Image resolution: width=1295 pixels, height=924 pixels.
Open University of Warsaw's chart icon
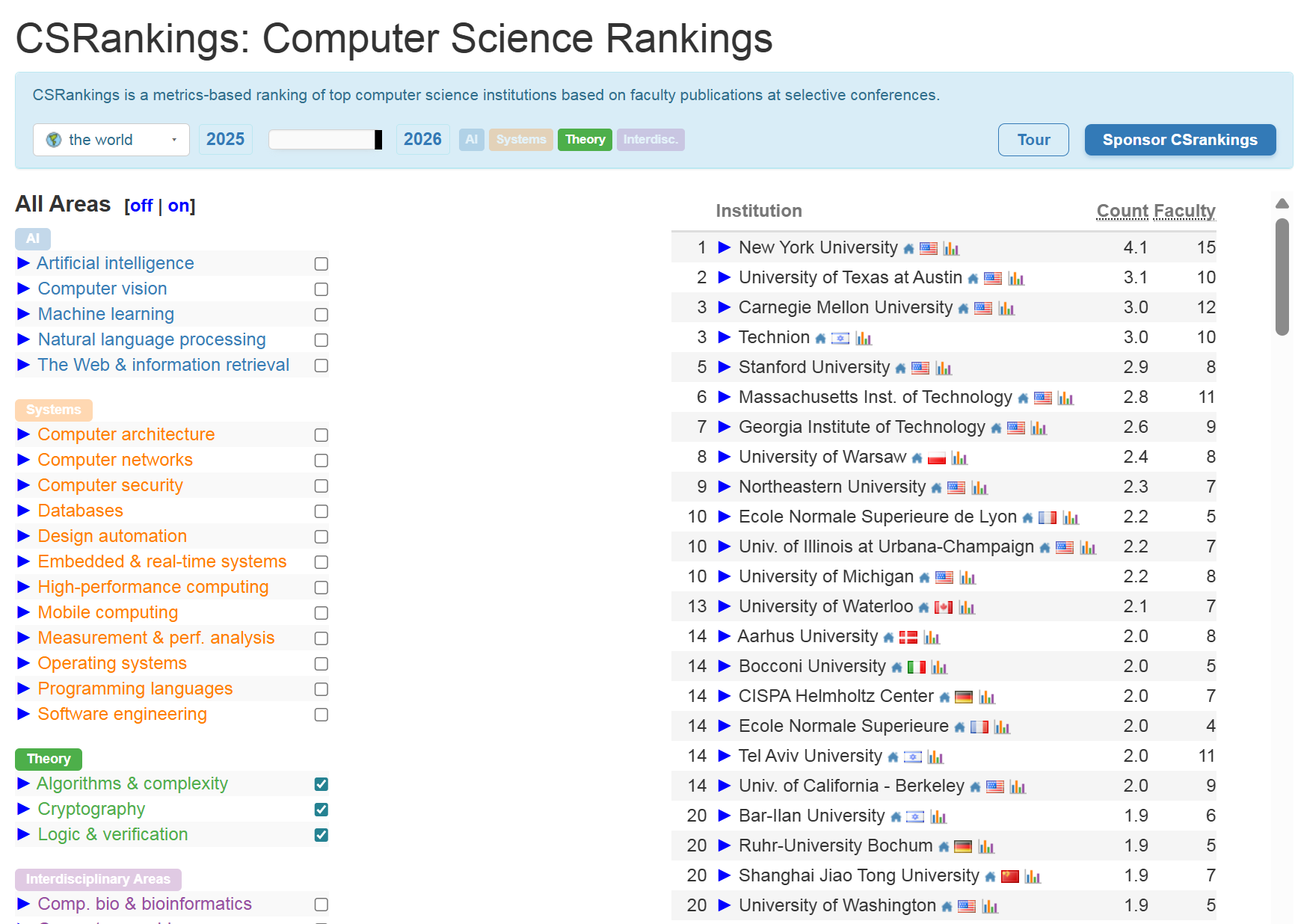[959, 458]
